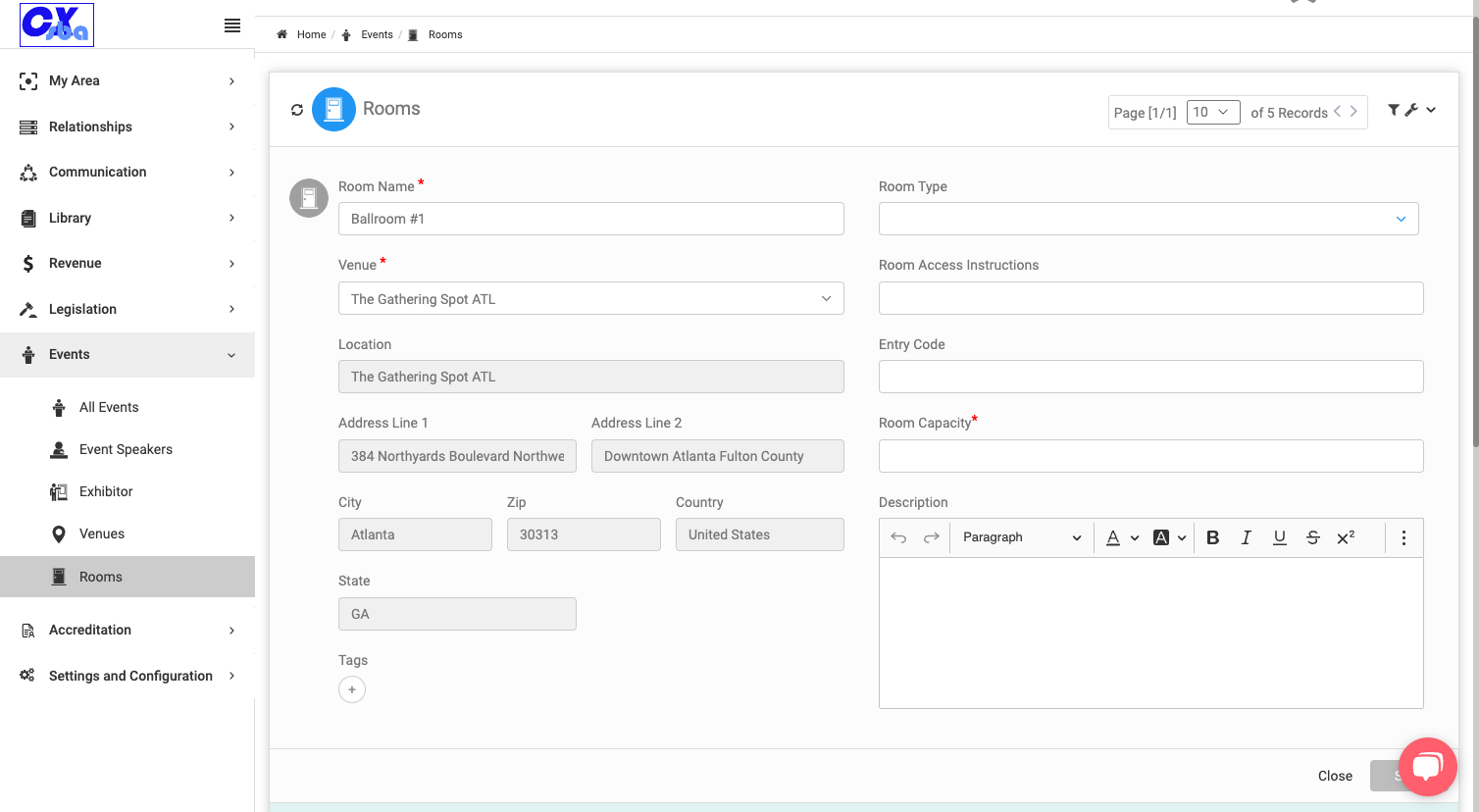The image size is (1479, 812).
Task: Toggle italic formatting in Description
Action: (1247, 537)
